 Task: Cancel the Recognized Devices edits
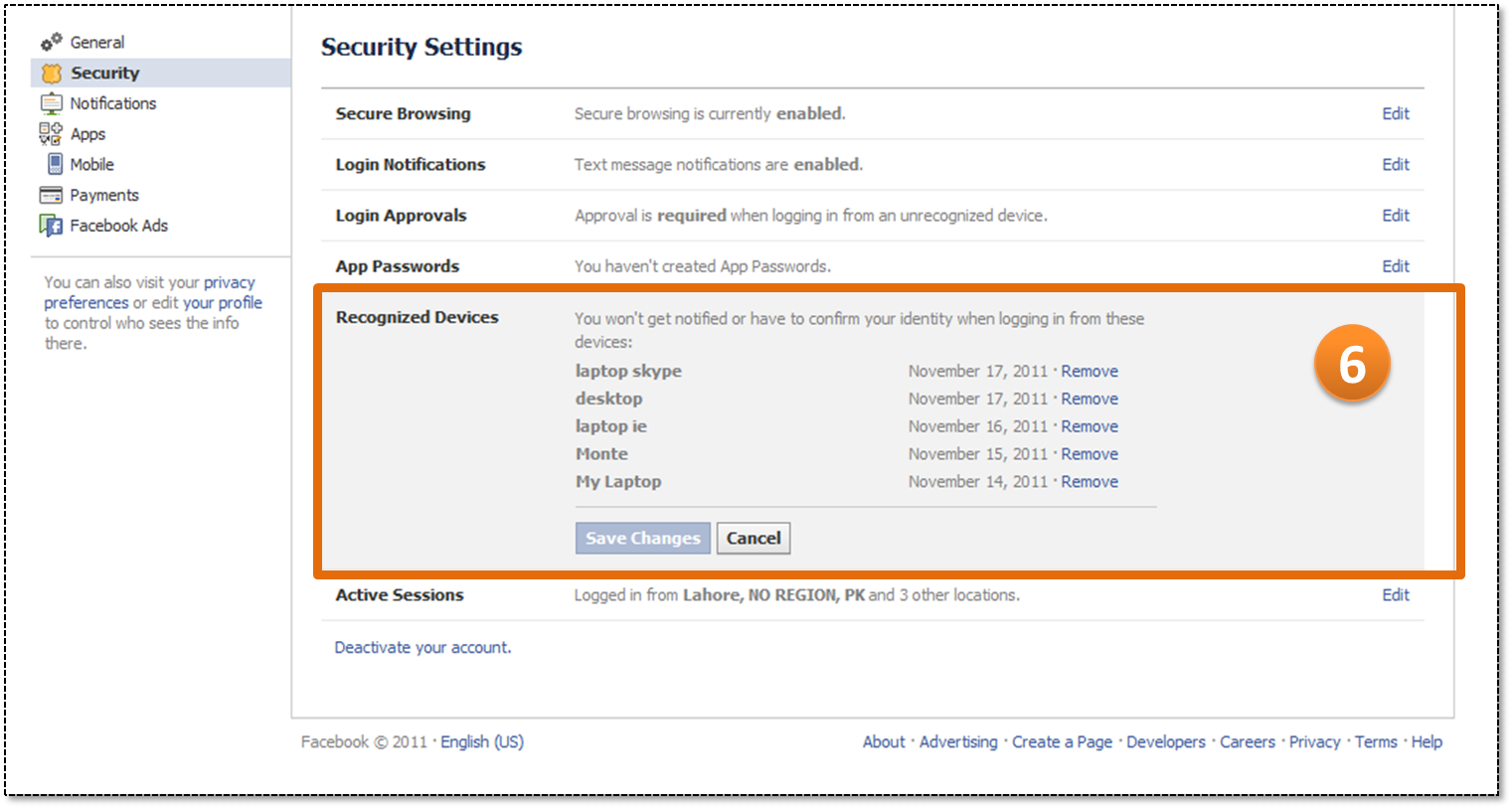pyautogui.click(x=754, y=538)
